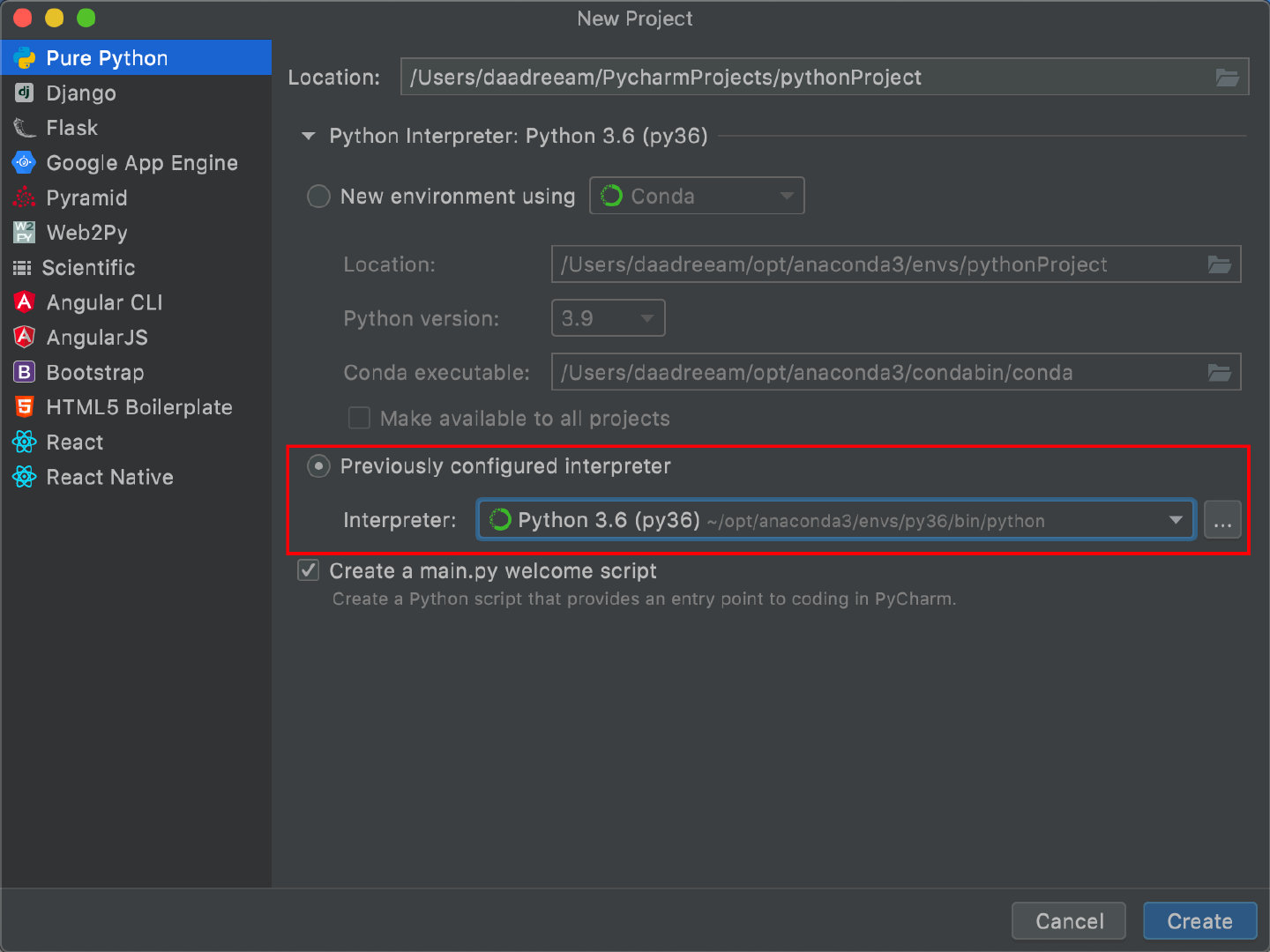Click the Google App Engine icon
This screenshot has height=952, width=1270.
tap(25, 162)
